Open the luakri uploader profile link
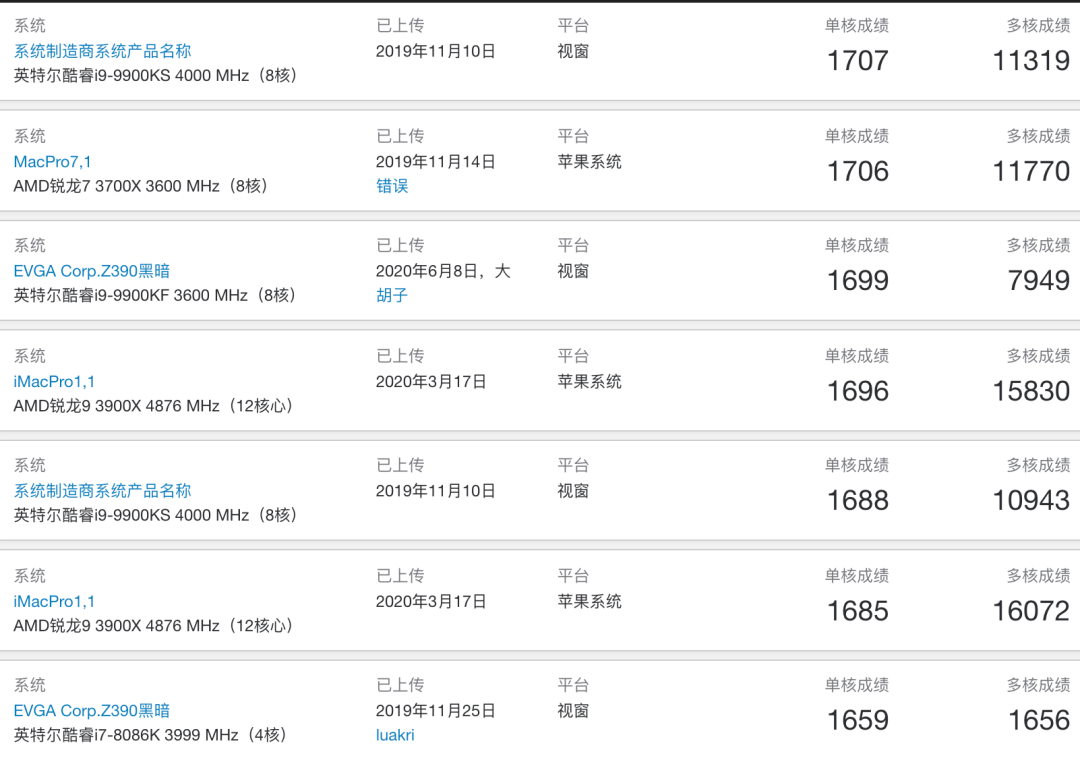Screen dimensions: 1080x758 [395, 735]
